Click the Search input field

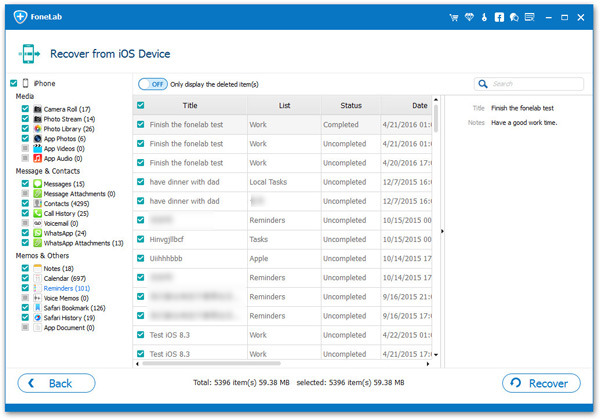coord(529,84)
